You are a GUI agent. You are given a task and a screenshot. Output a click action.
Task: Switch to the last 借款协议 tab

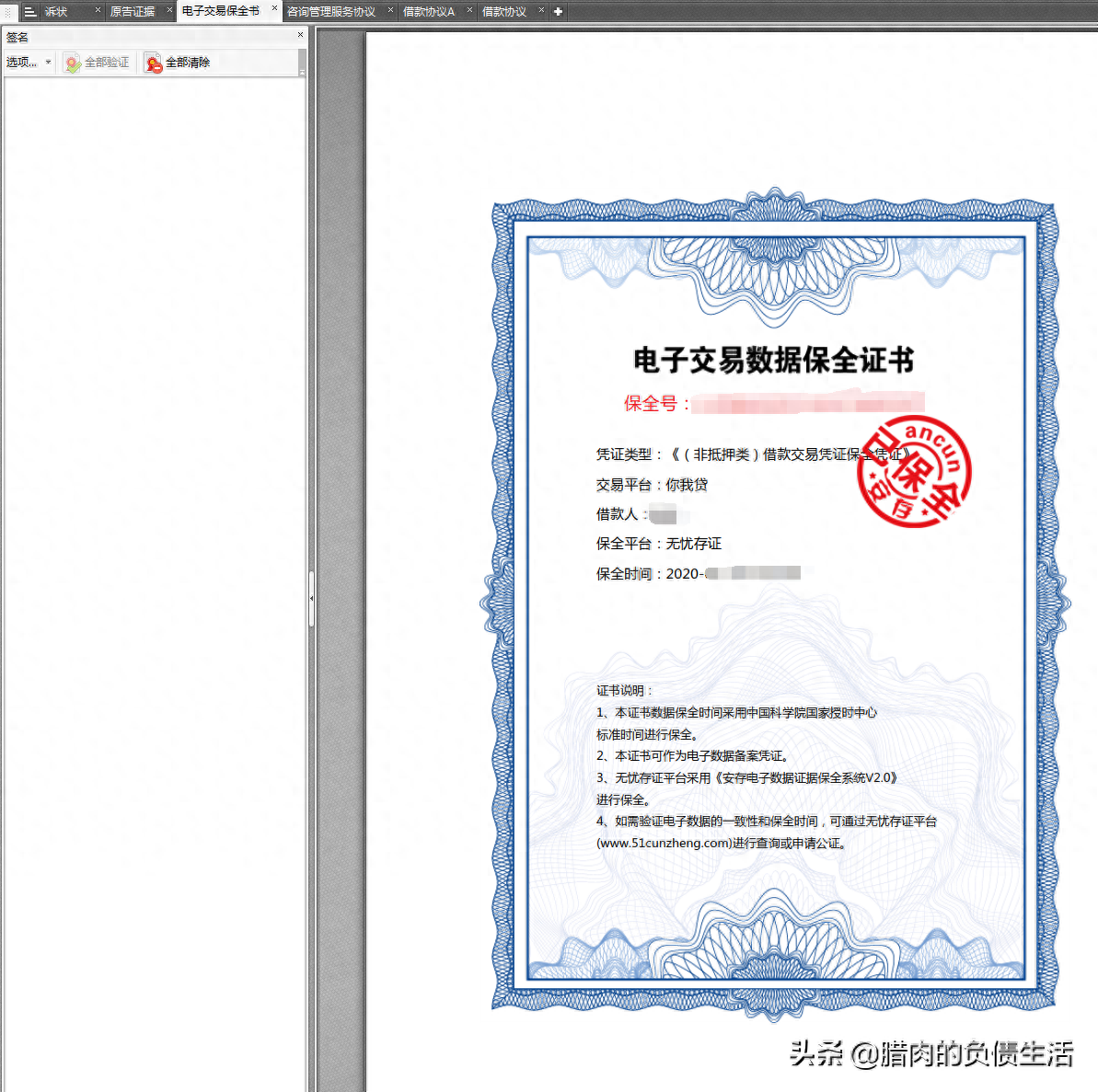coord(504,12)
